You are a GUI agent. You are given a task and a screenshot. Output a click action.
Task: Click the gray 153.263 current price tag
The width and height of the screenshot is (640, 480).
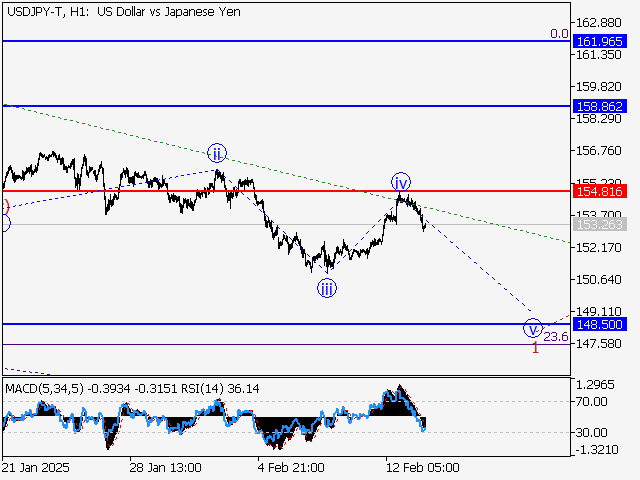(x=600, y=225)
